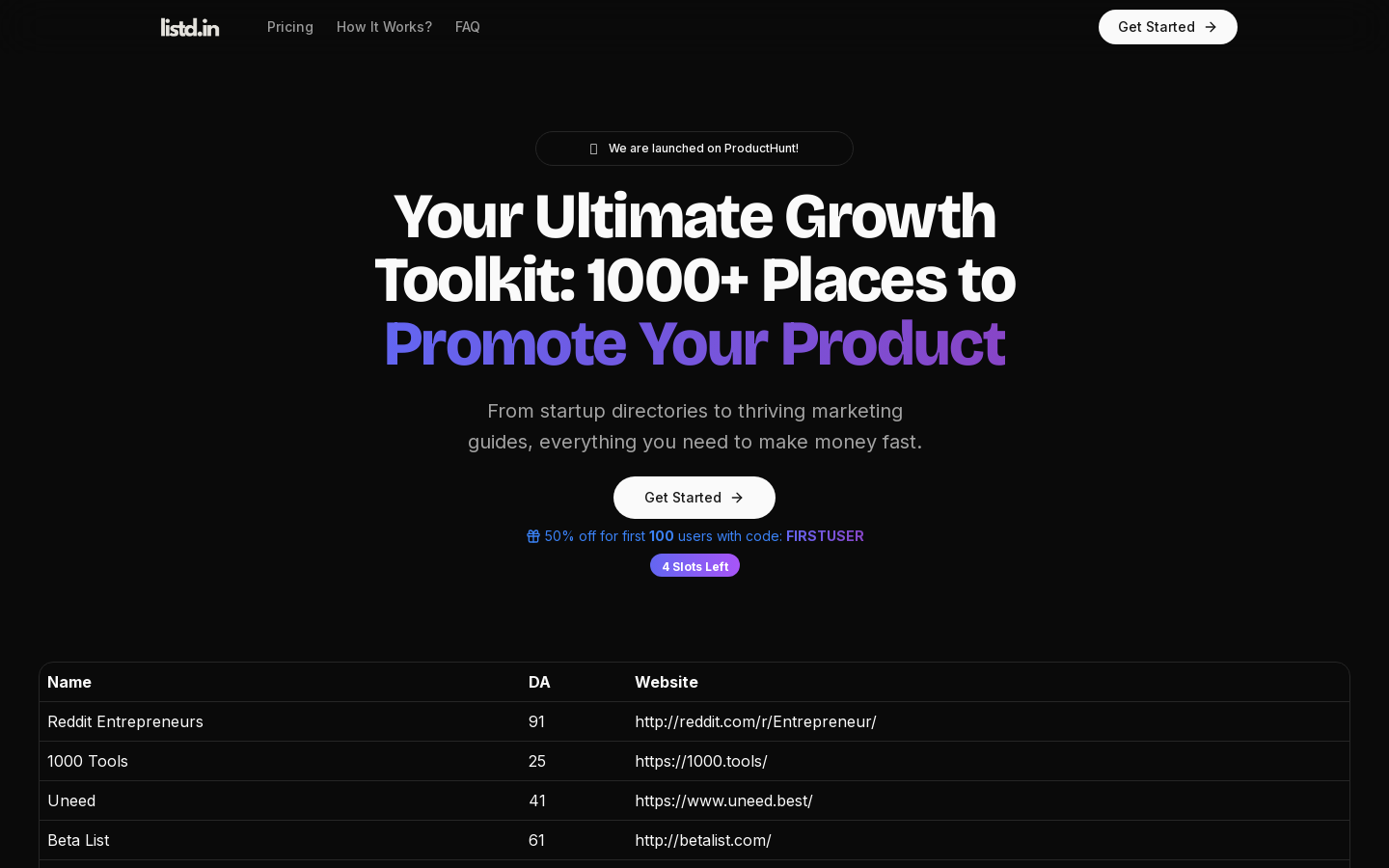Click the DA value 91
The width and height of the screenshot is (1389, 868).
click(536, 721)
